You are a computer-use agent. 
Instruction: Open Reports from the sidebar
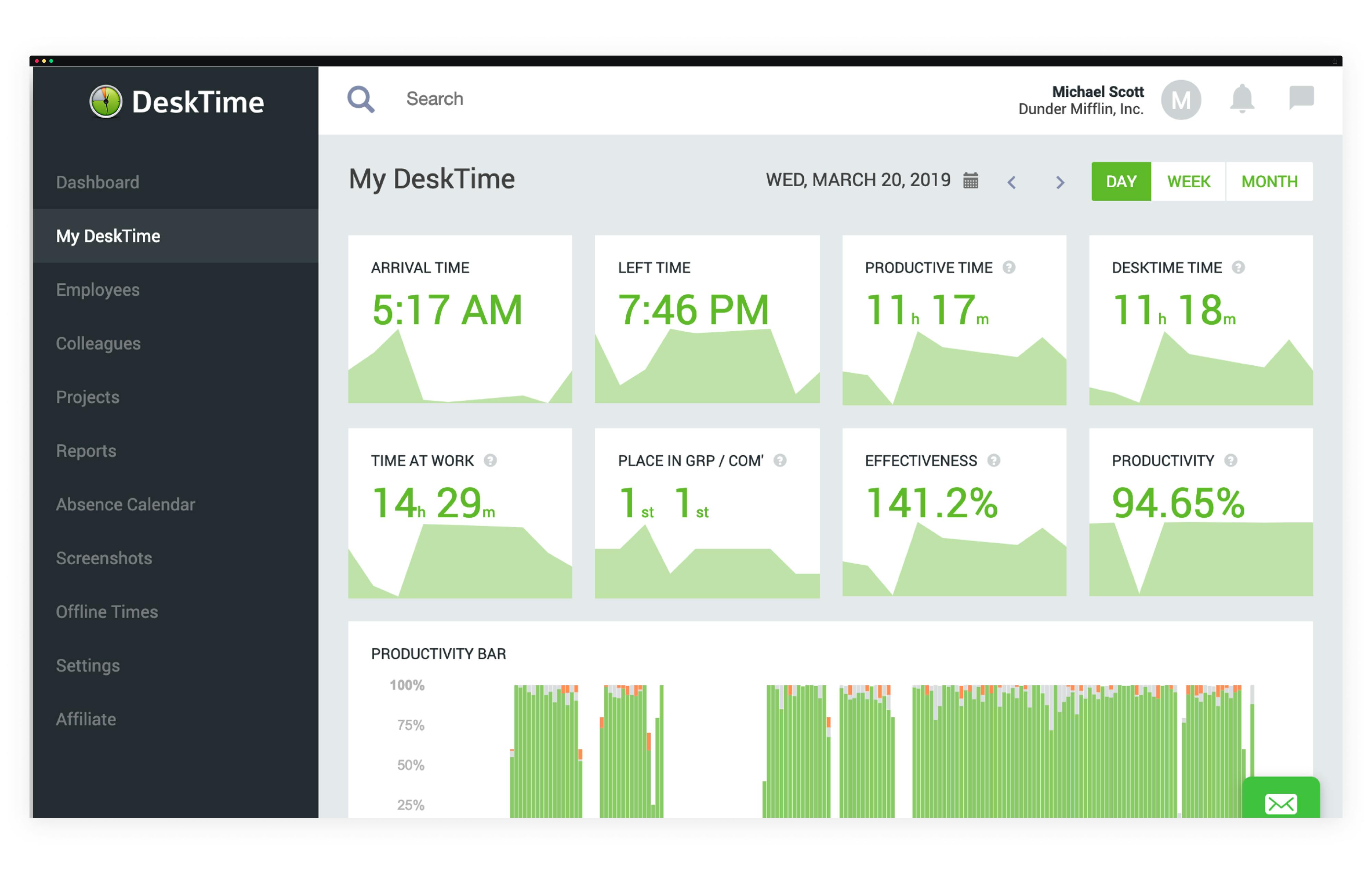[86, 451]
